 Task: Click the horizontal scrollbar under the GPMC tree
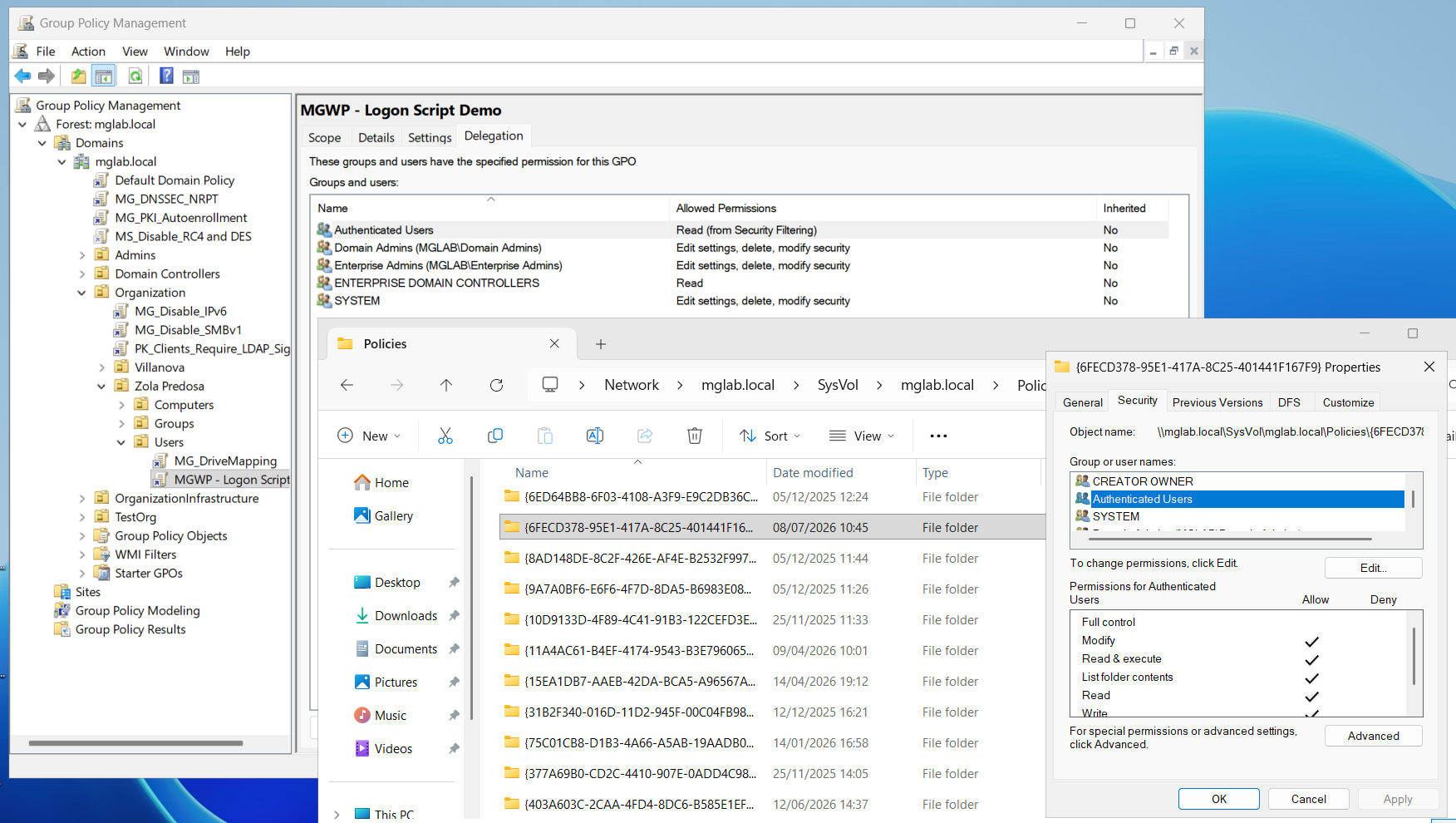pyautogui.click(x=135, y=743)
